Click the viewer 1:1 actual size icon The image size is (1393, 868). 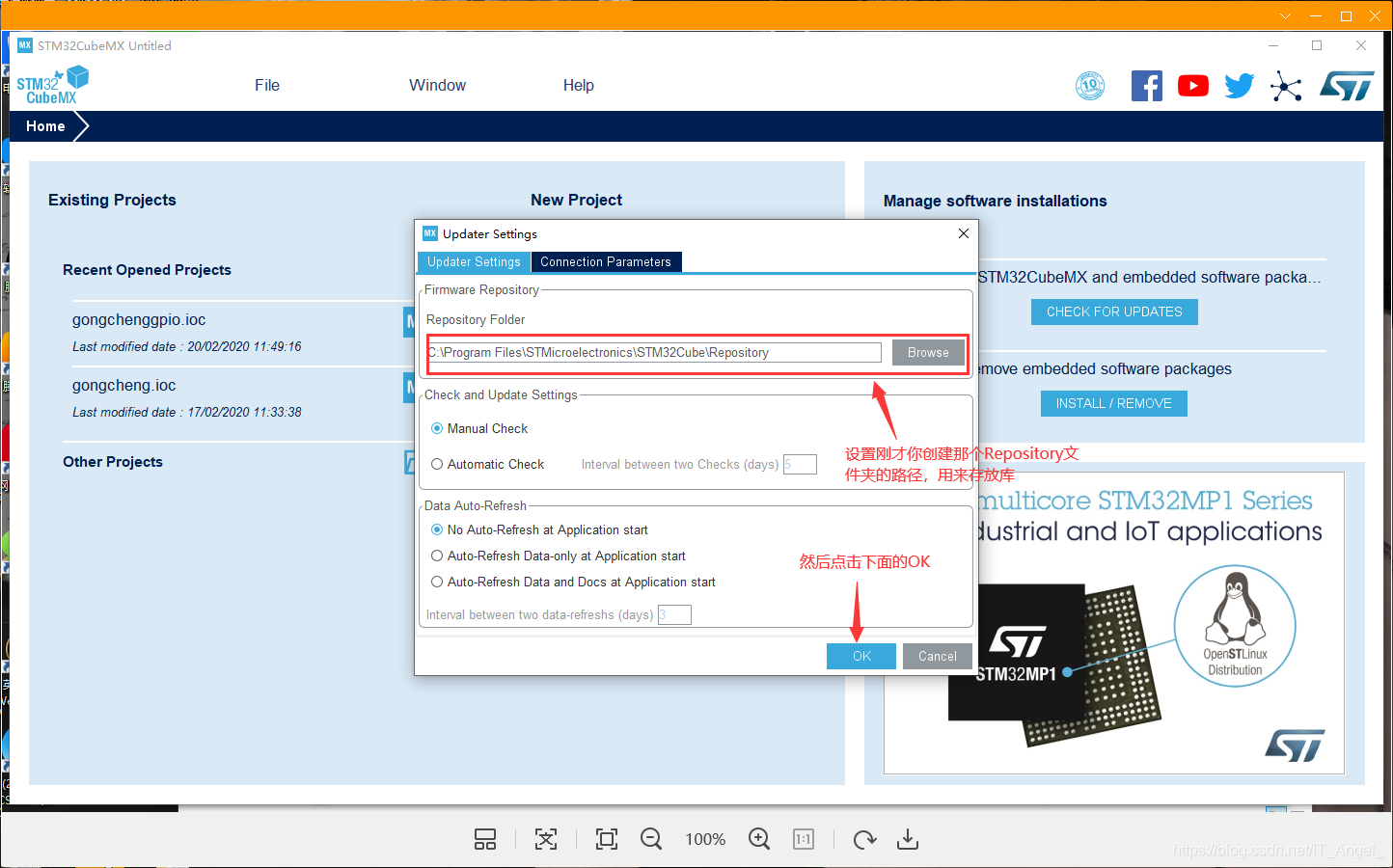coord(804,839)
